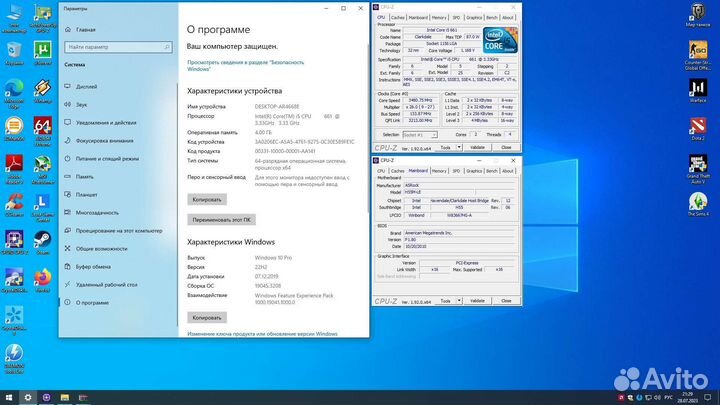The width and height of the screenshot is (720, 405).
Task: Click the ASRock manufacturer field in CPU-Z
Action: click(x=459, y=186)
